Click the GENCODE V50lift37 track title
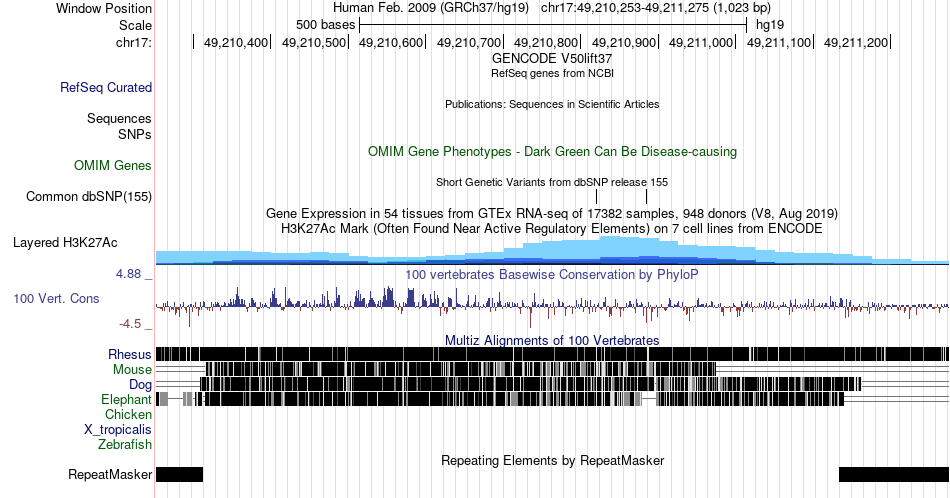This screenshot has width=950, height=498. point(552,59)
